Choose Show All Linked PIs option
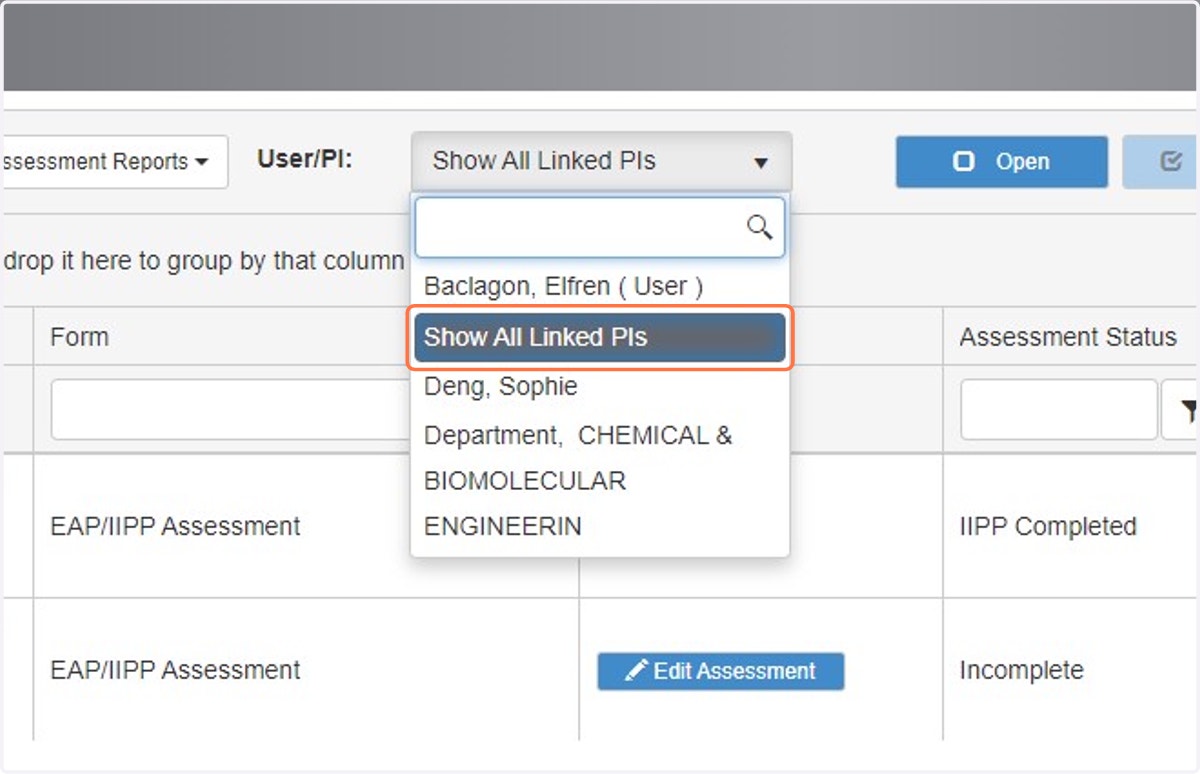Screen dimensions: 1200x774 (600, 338)
